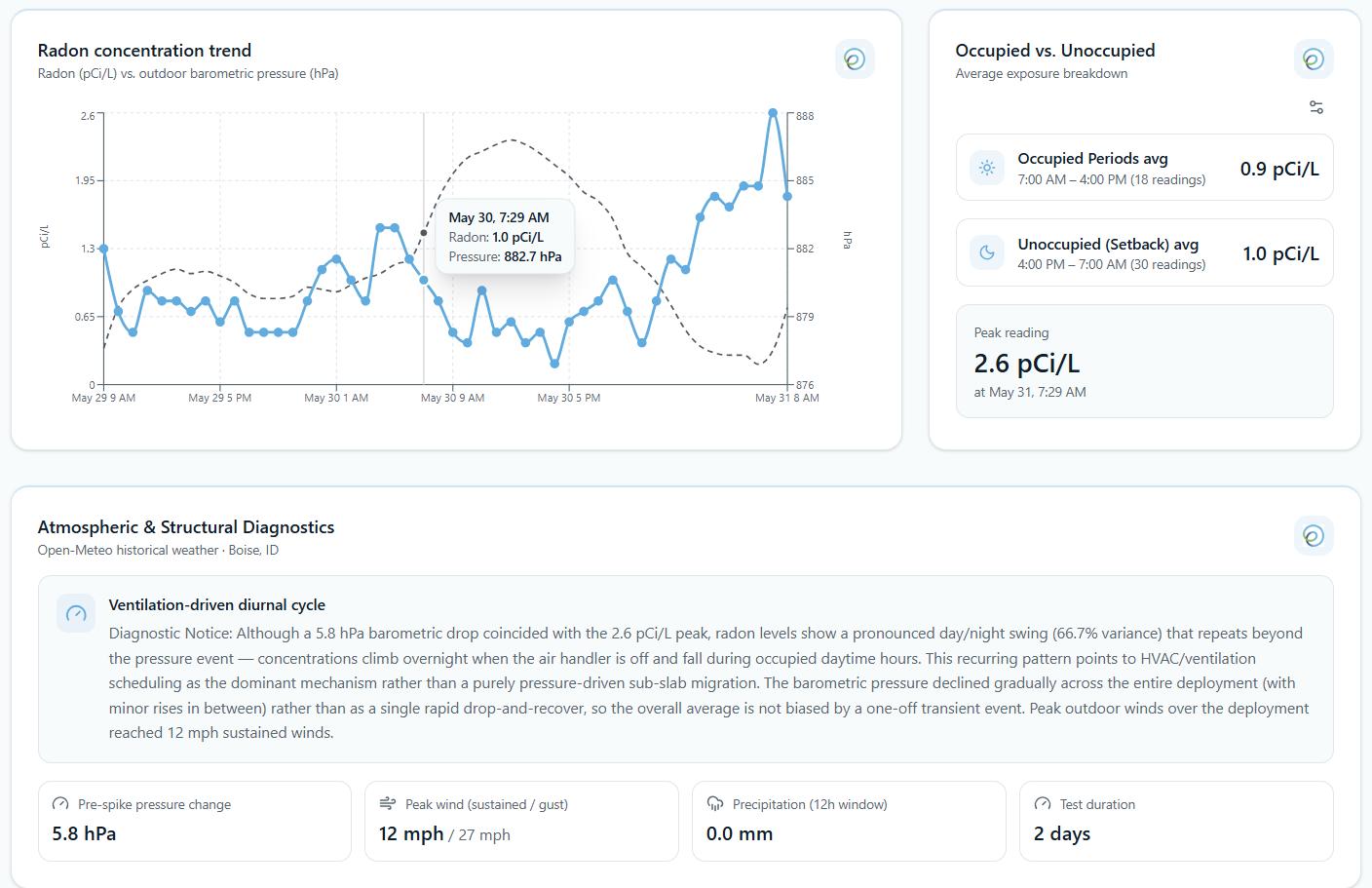The image size is (1372, 888).
Task: Click the "1.95" label on the pCi/L axis
Action: click(x=86, y=180)
